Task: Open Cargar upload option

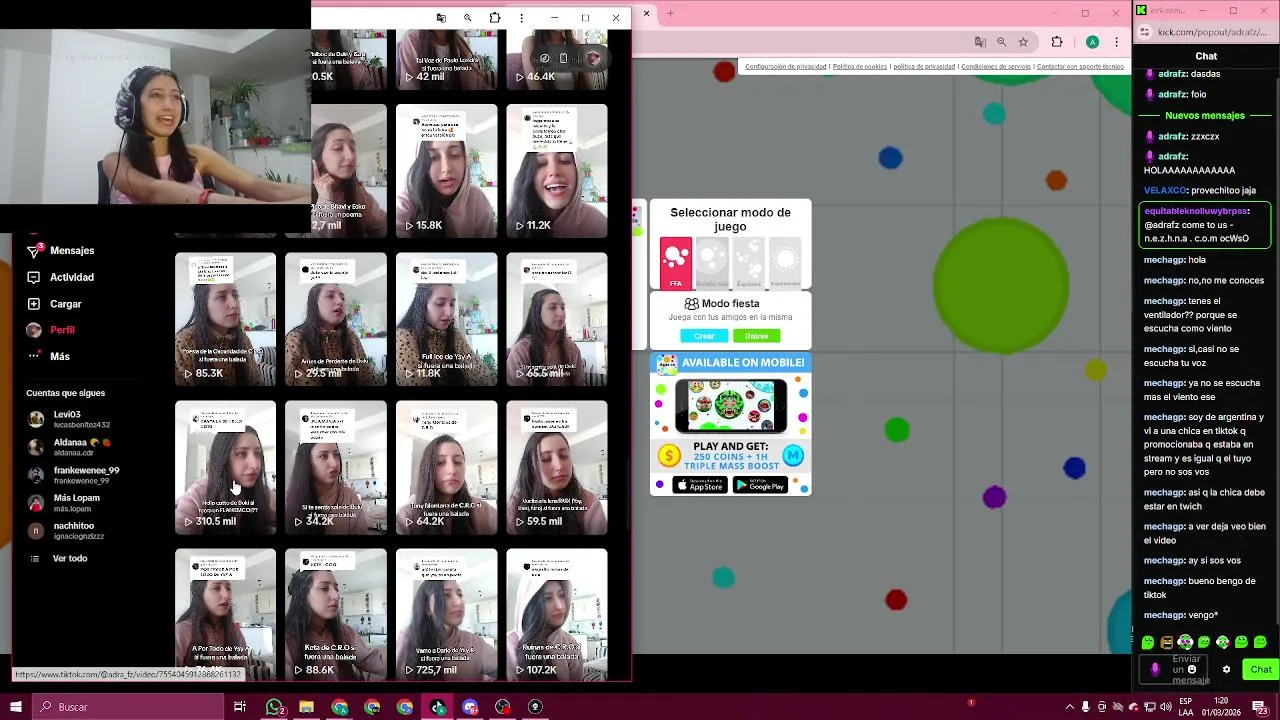Action: click(55, 304)
